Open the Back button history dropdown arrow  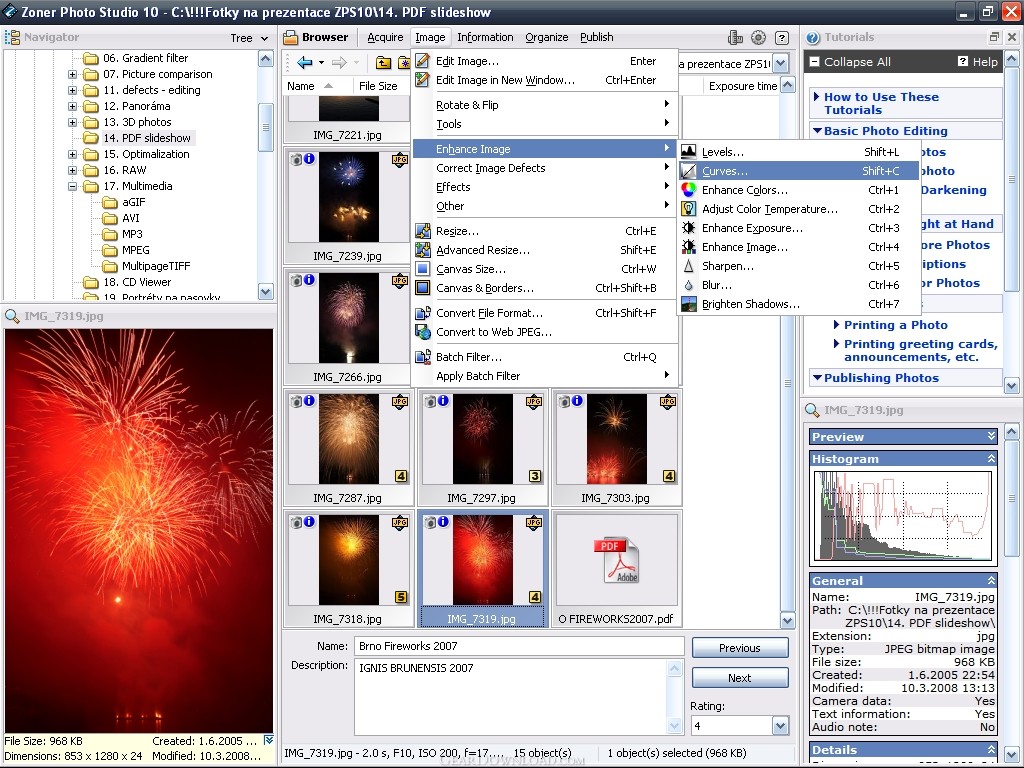(321, 63)
